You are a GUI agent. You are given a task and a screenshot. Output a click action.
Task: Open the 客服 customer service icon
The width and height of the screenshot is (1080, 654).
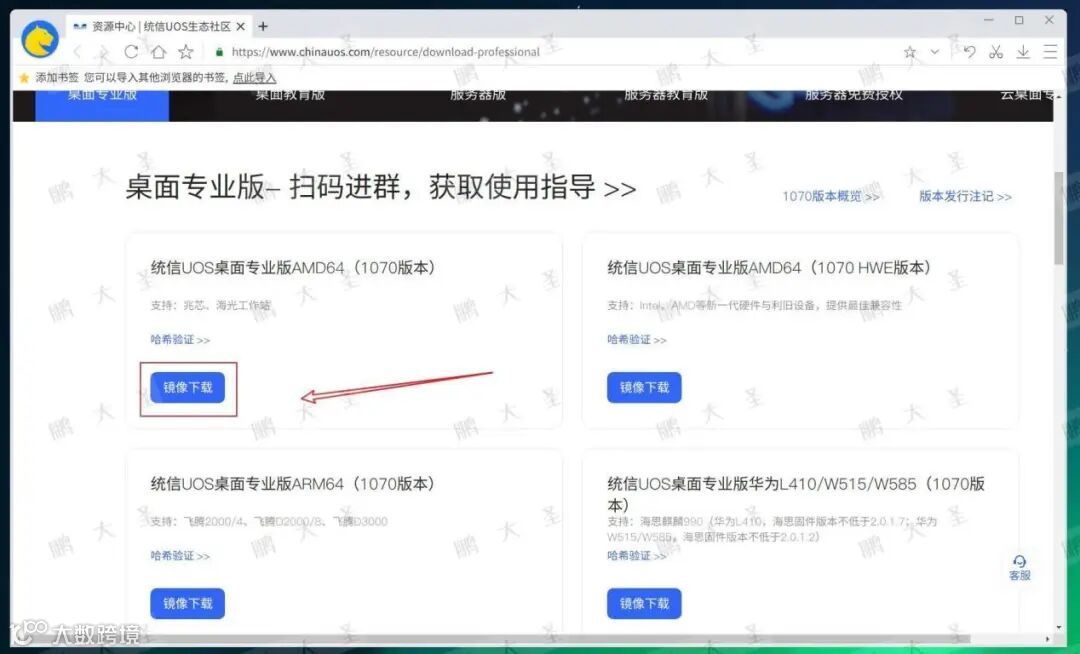1019,568
